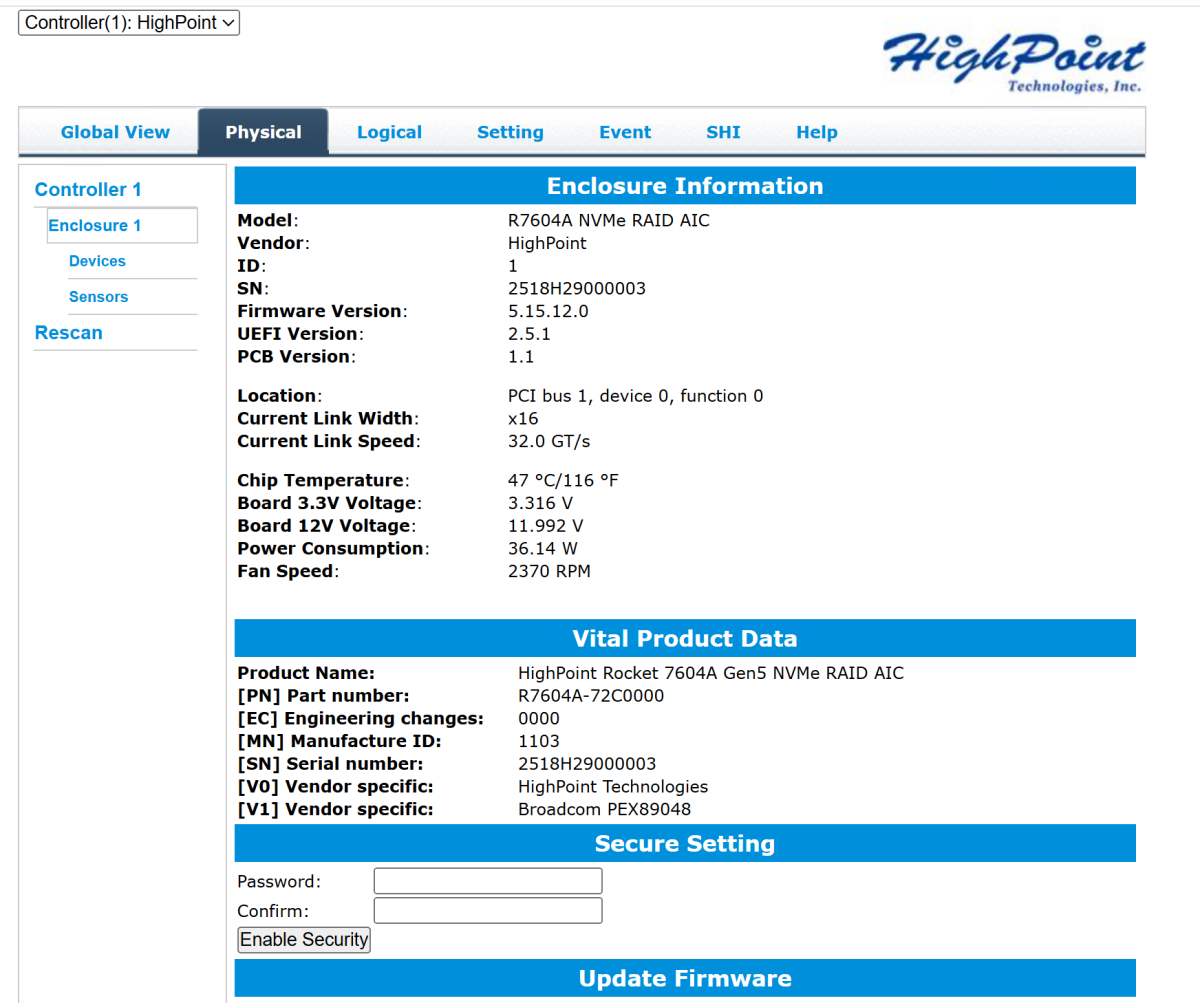Screen dimensions: 1200x1003
Task: Select the Physical tab
Action: (x=262, y=131)
